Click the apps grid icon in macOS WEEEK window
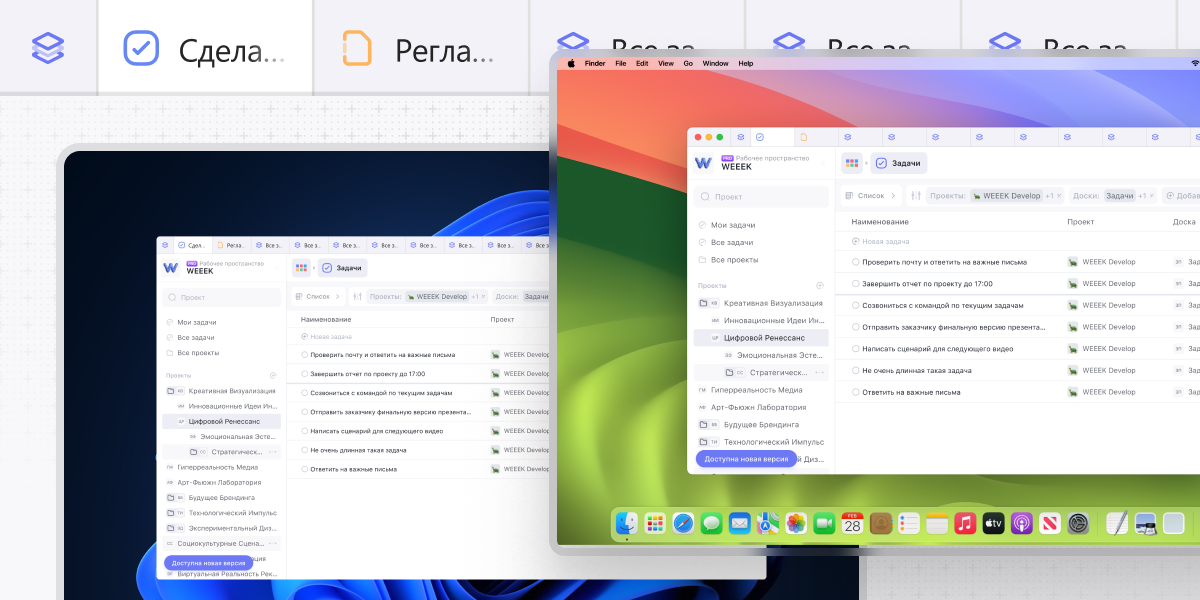Viewport: 1200px width, 600px height. 851,163
